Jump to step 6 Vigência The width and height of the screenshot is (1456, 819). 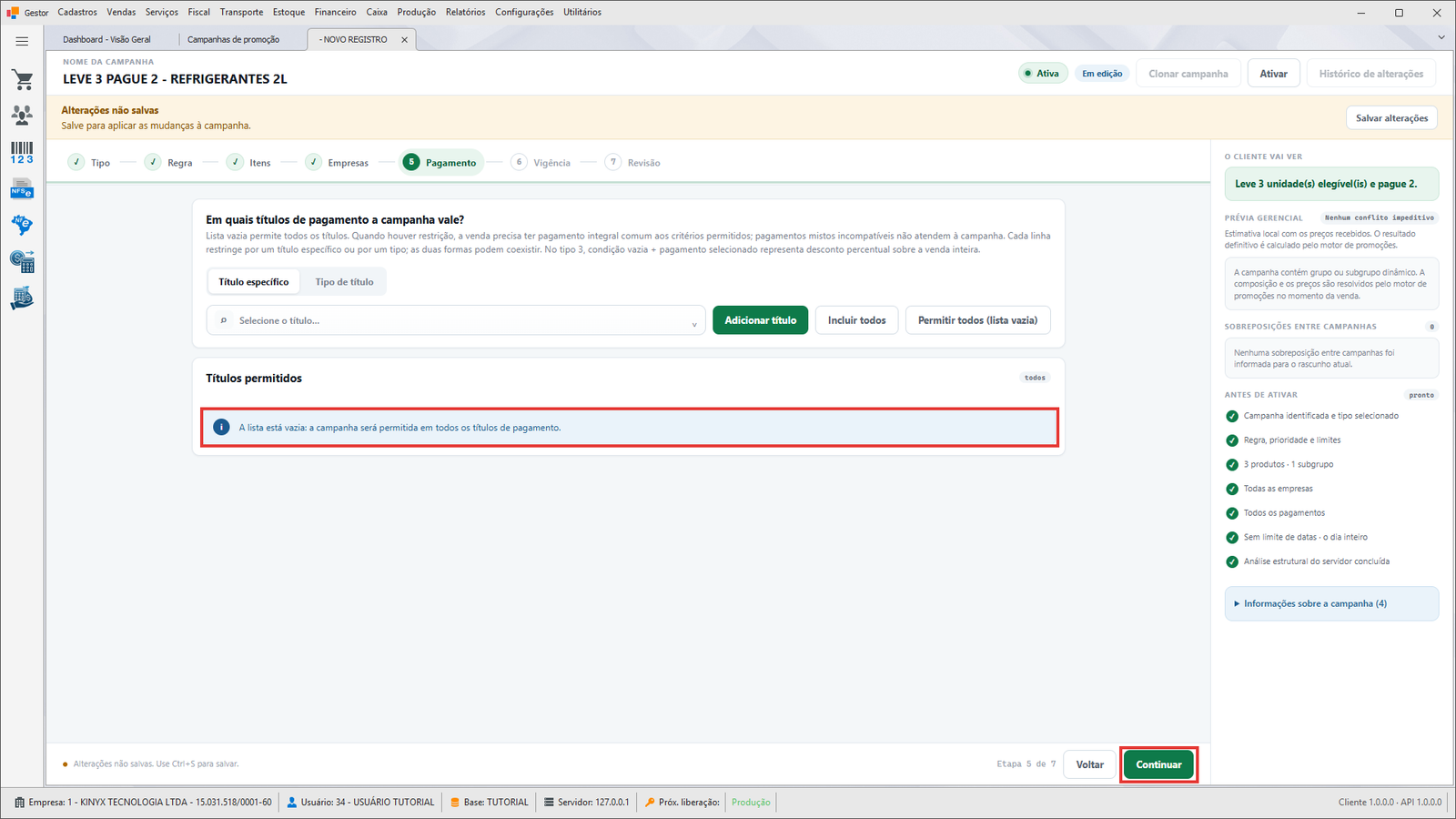[x=541, y=162]
